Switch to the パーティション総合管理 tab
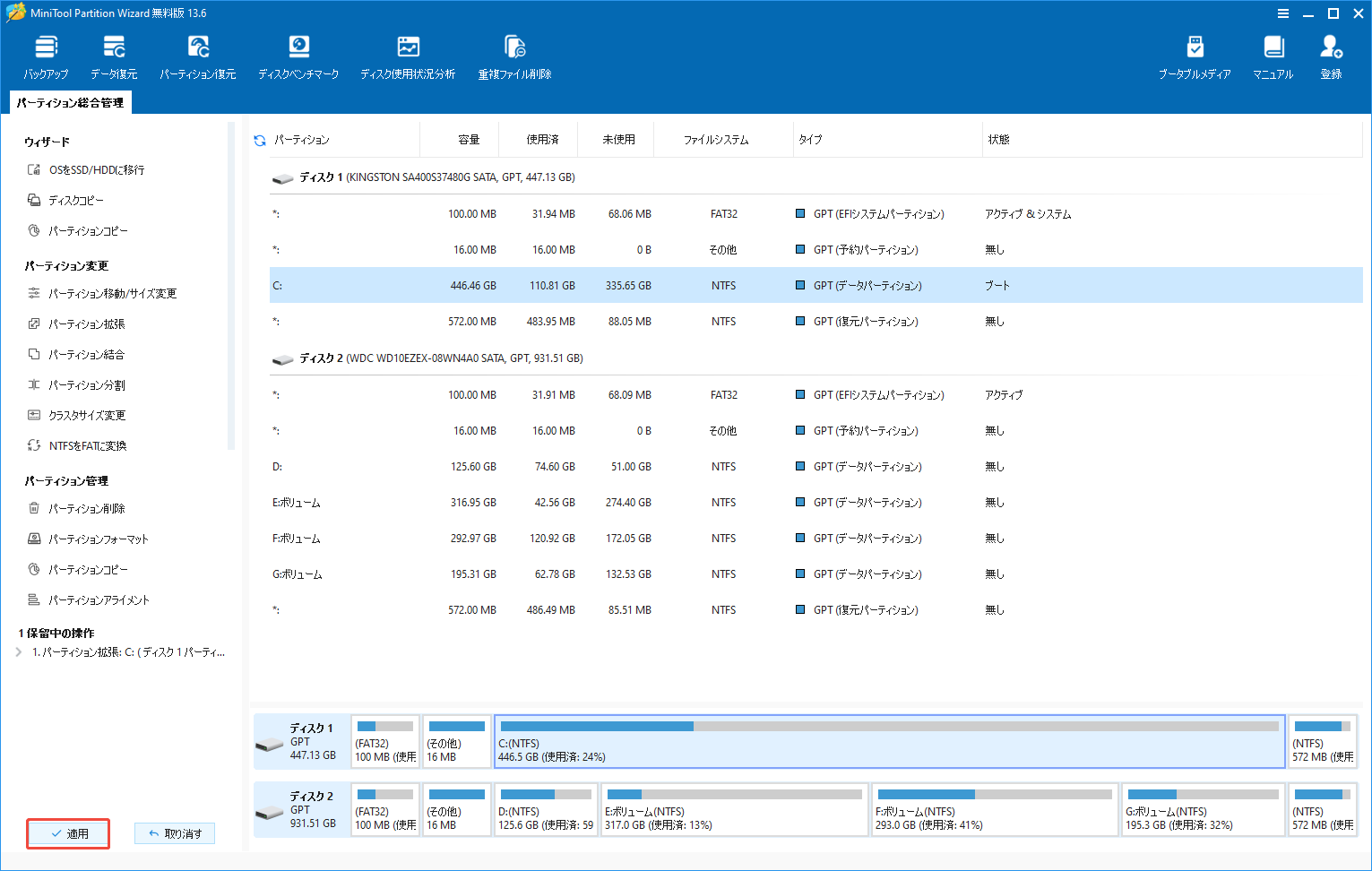 pos(69,102)
